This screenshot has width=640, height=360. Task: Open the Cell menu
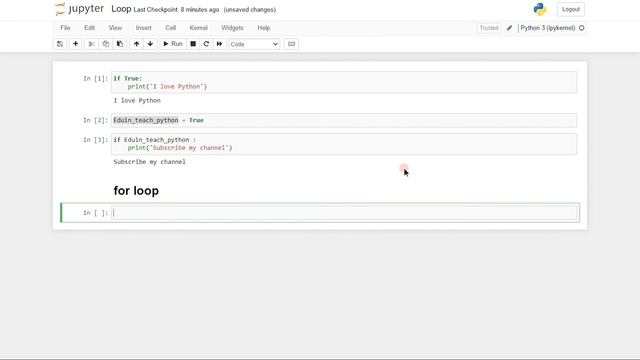coord(171,28)
